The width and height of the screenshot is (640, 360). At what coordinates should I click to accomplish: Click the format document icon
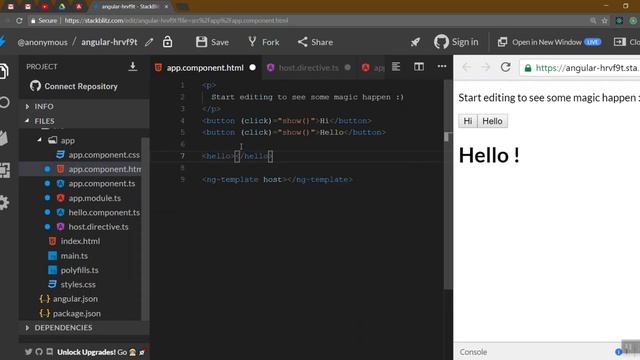point(396,67)
